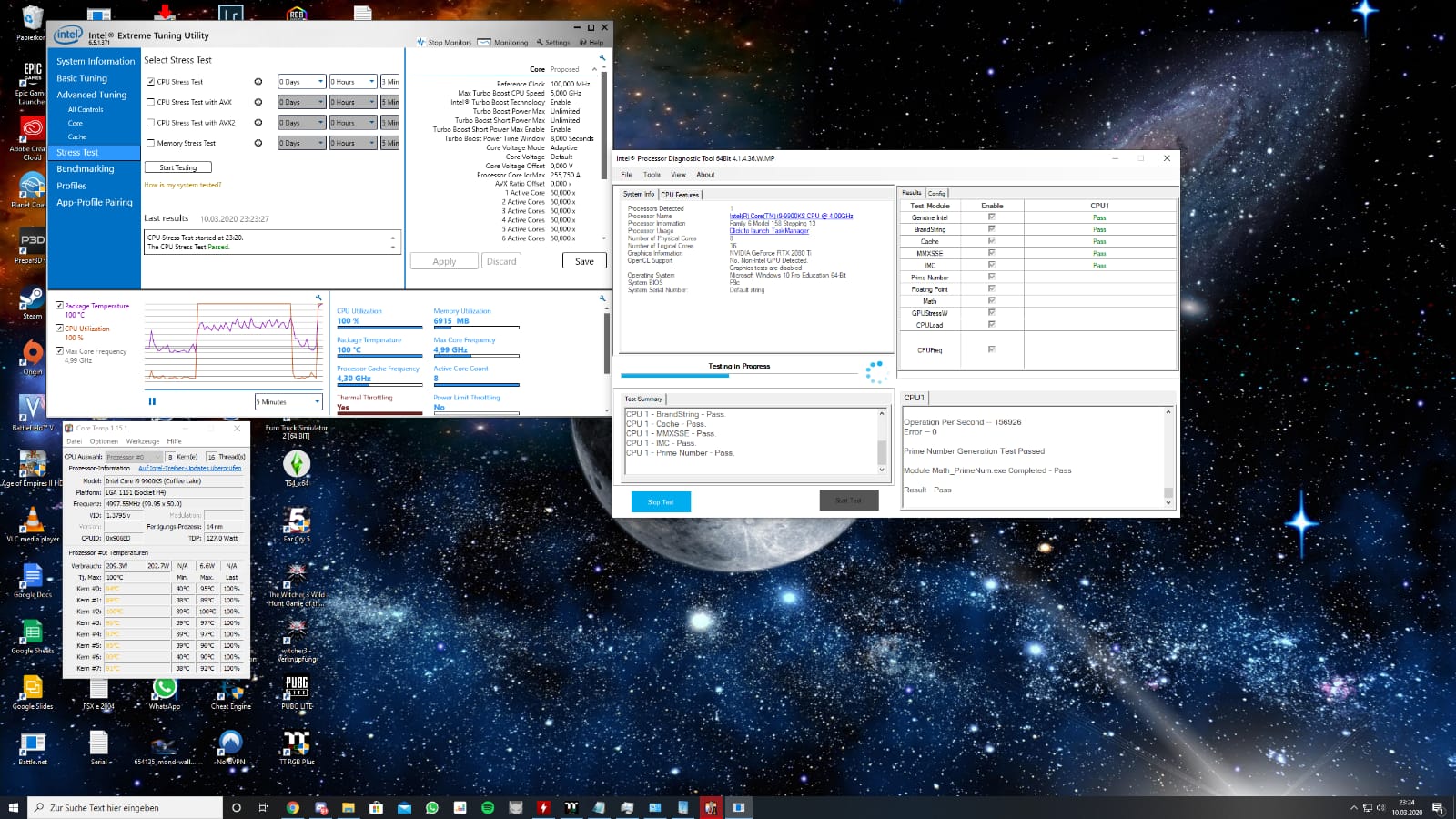1456x819 pixels.
Task: Open the taskbar notification center icon
Action: (1438, 807)
